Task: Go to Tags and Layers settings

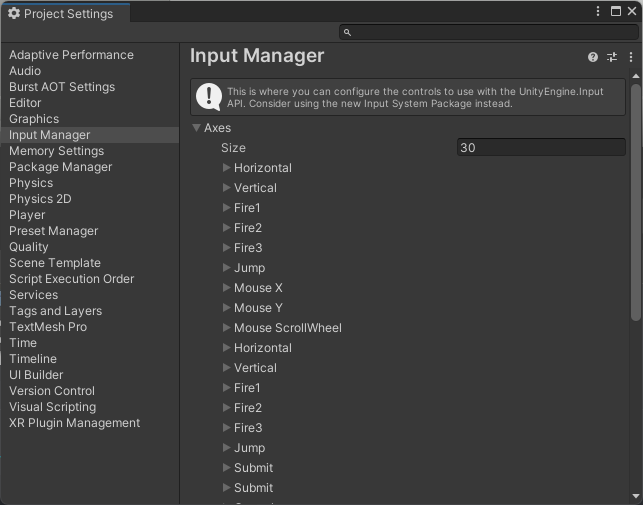Action: click(x=55, y=311)
